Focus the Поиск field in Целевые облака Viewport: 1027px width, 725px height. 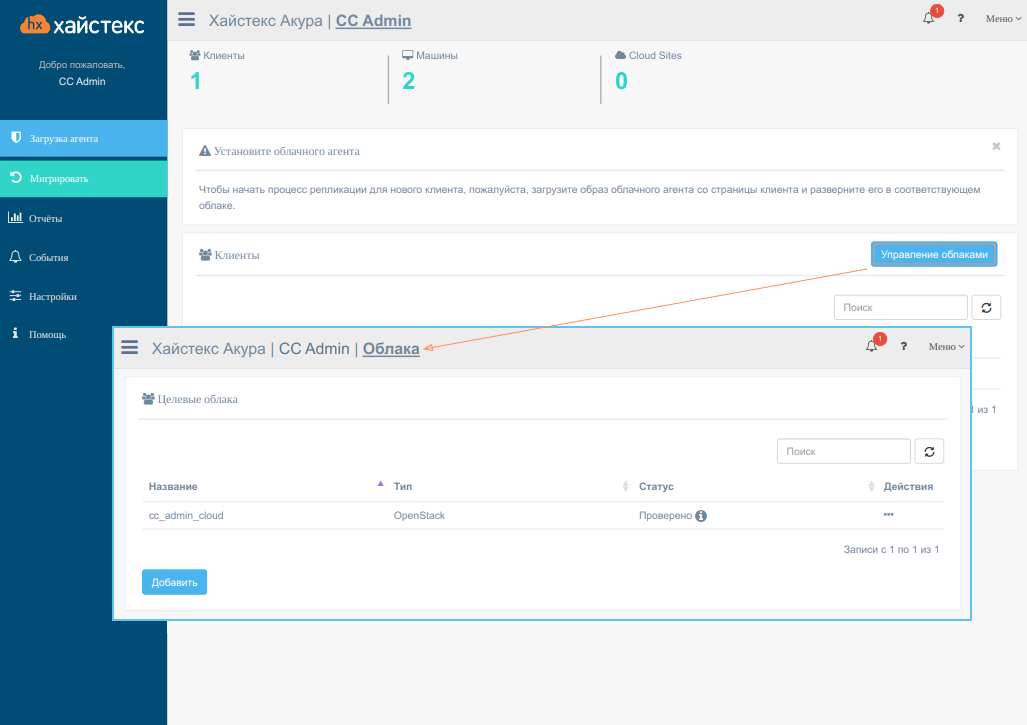(843, 452)
